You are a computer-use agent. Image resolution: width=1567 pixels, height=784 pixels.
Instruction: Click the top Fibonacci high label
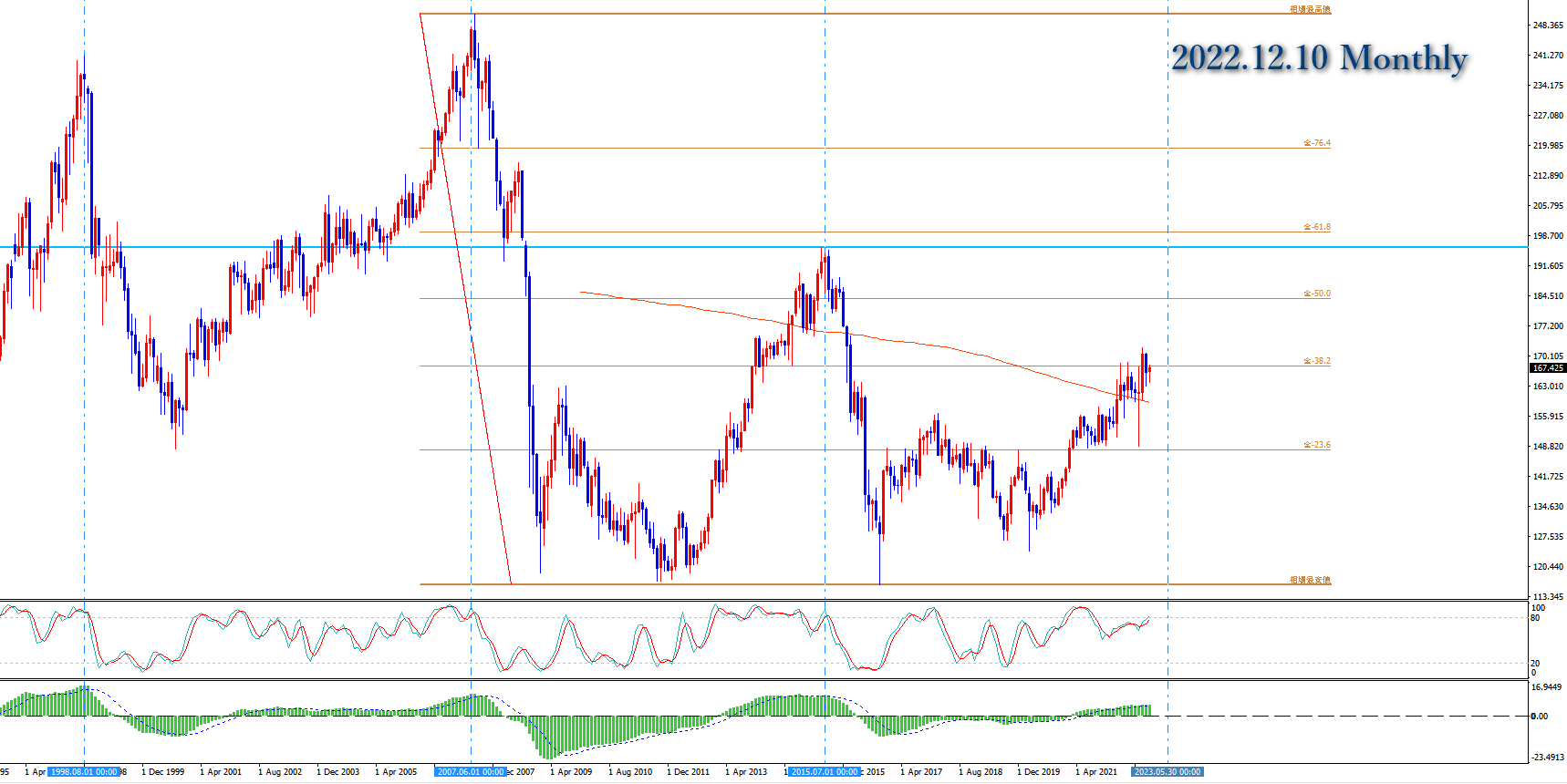coord(1310,9)
